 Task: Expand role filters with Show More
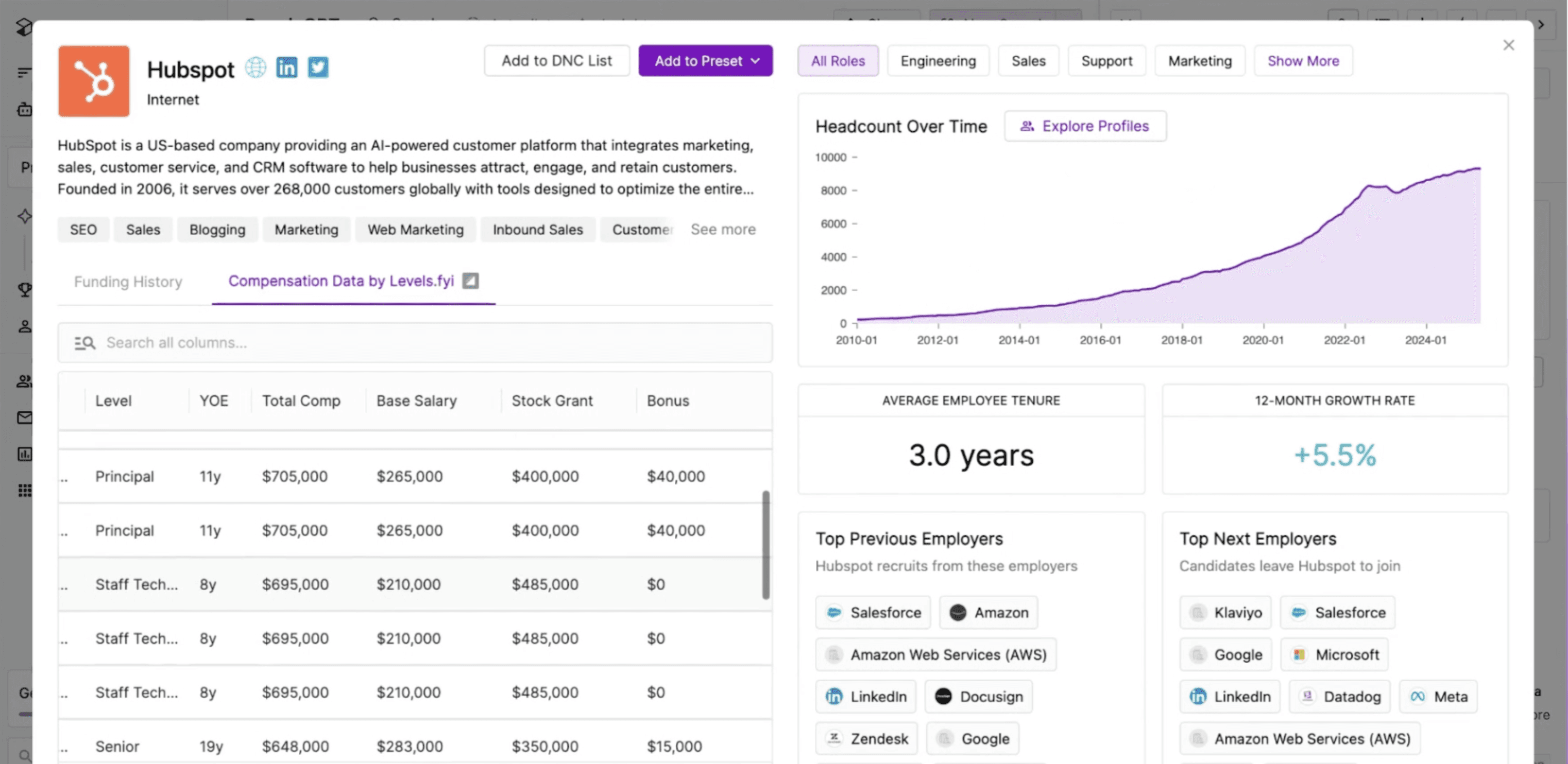[x=1303, y=61]
